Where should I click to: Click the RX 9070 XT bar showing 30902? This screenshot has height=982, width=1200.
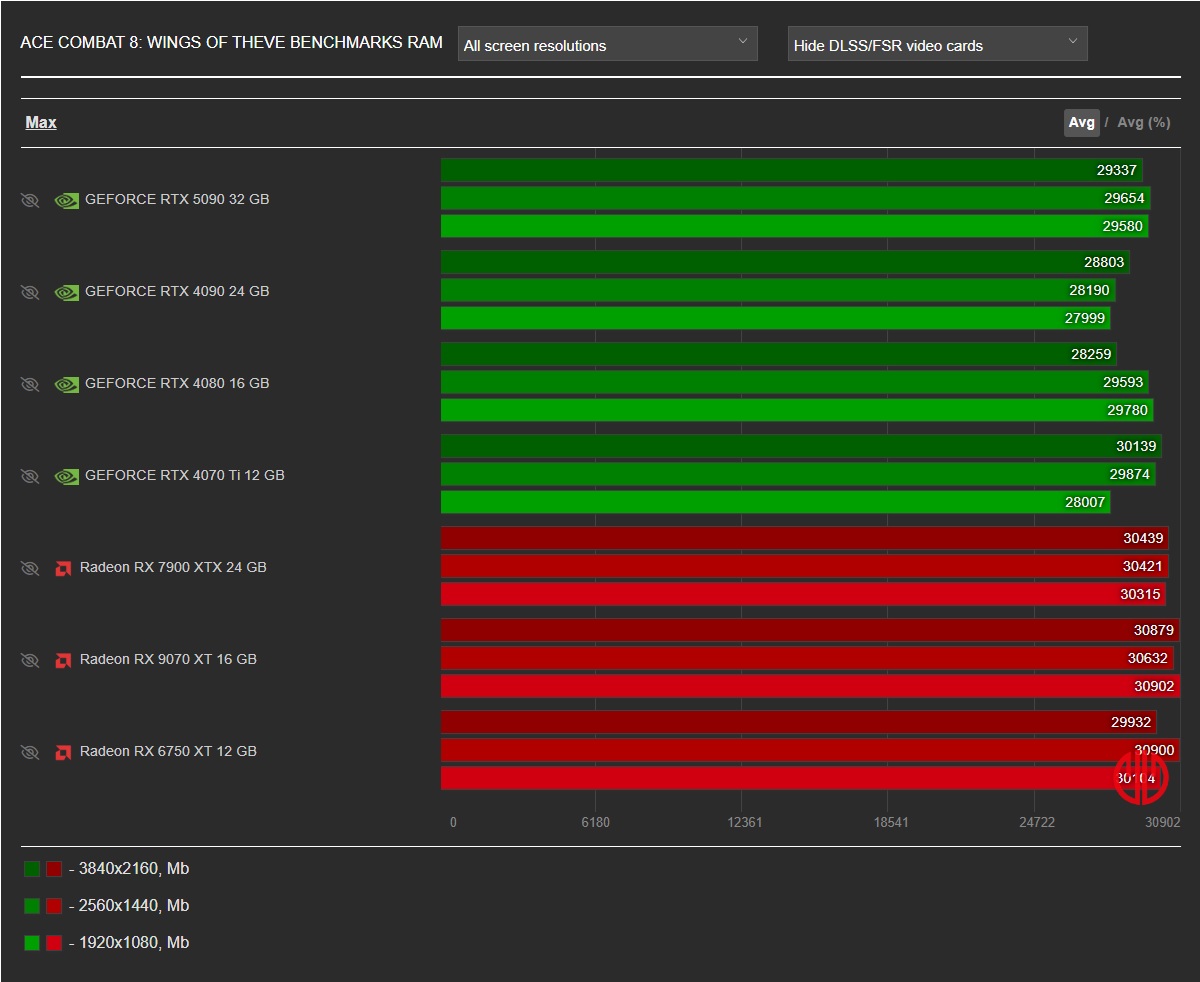click(x=811, y=686)
